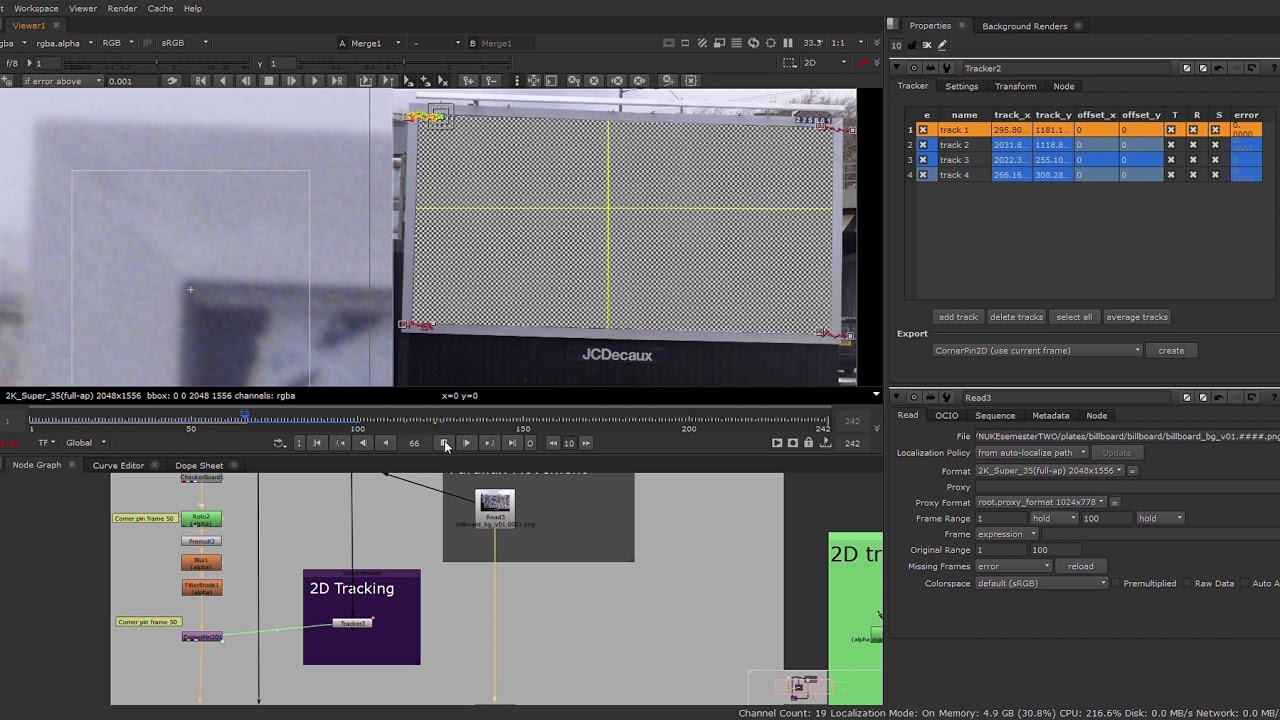Viewport: 1280px width, 720px height.
Task: Click the select all button
Action: (x=1074, y=317)
